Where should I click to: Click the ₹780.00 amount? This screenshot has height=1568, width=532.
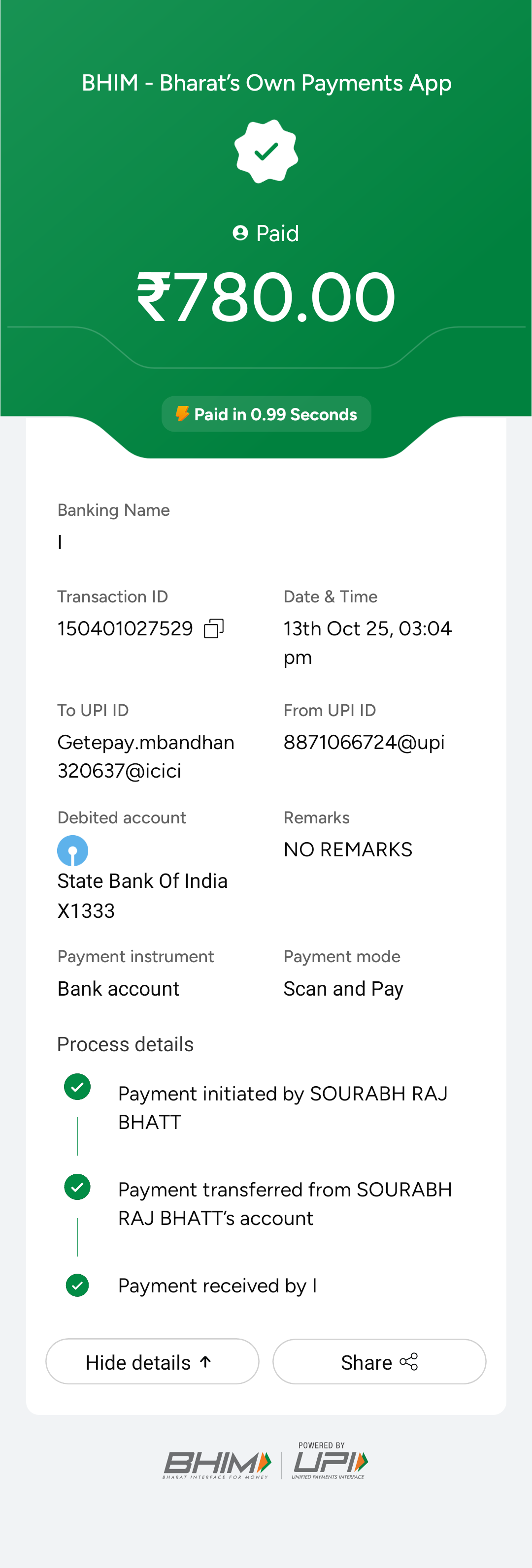coord(266,297)
